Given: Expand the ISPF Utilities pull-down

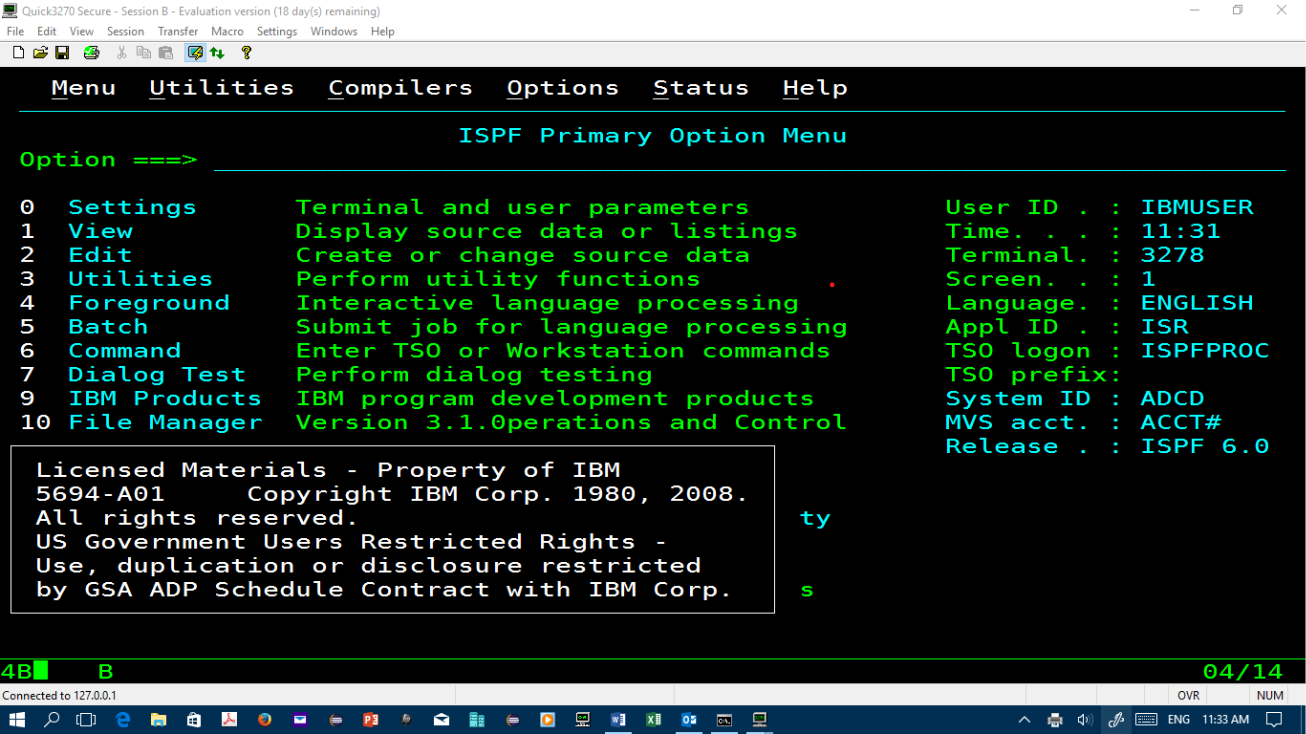Looking at the screenshot, I should (x=221, y=88).
